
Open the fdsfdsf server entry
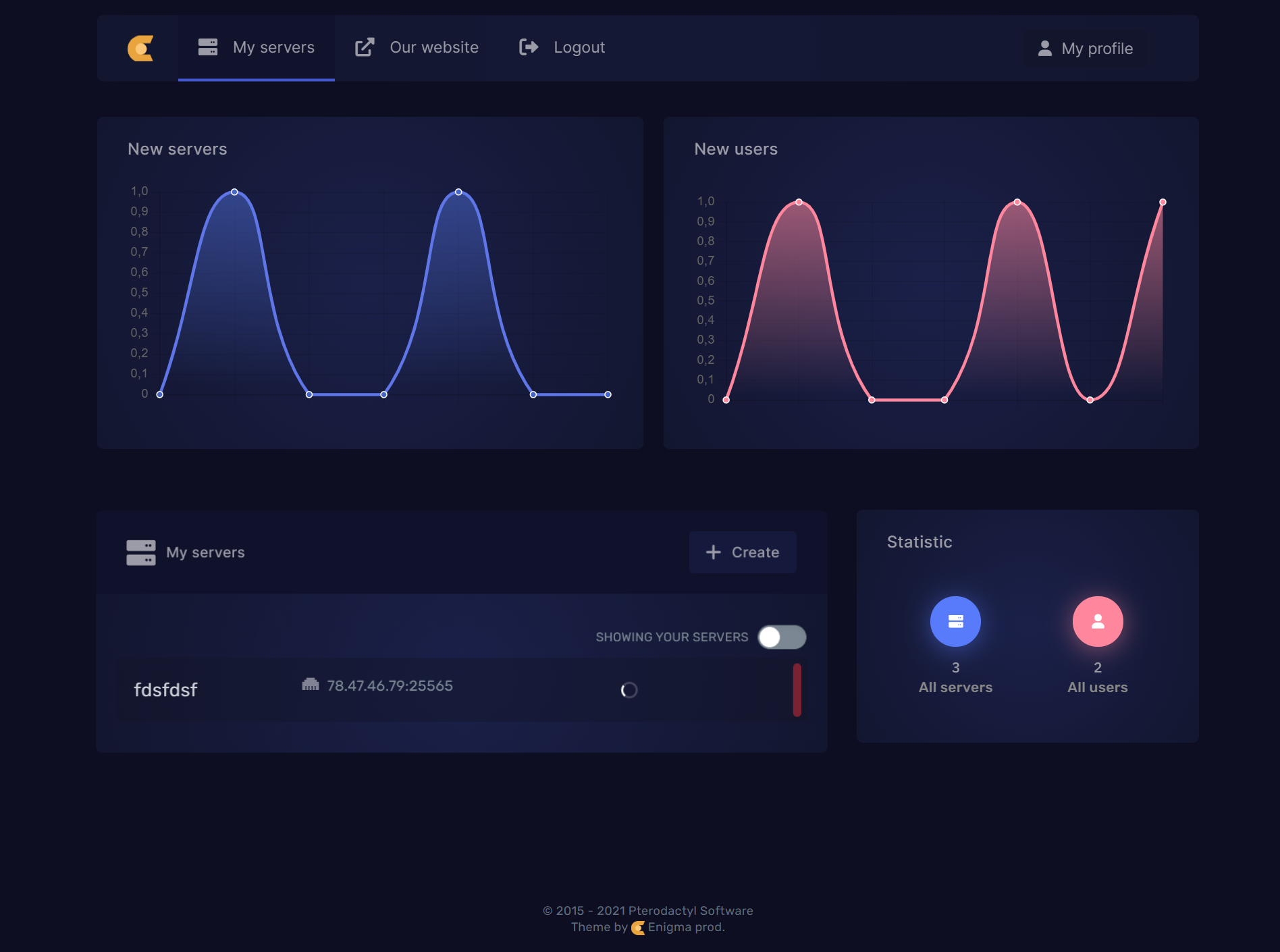pos(165,689)
